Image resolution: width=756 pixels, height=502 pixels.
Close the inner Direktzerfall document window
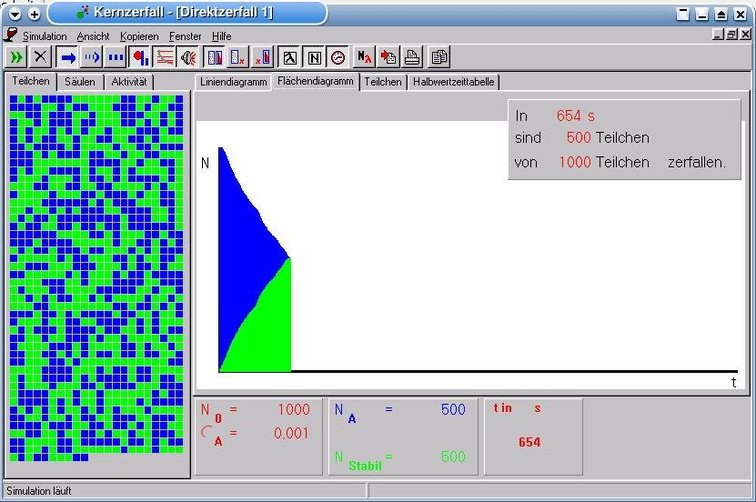point(745,34)
